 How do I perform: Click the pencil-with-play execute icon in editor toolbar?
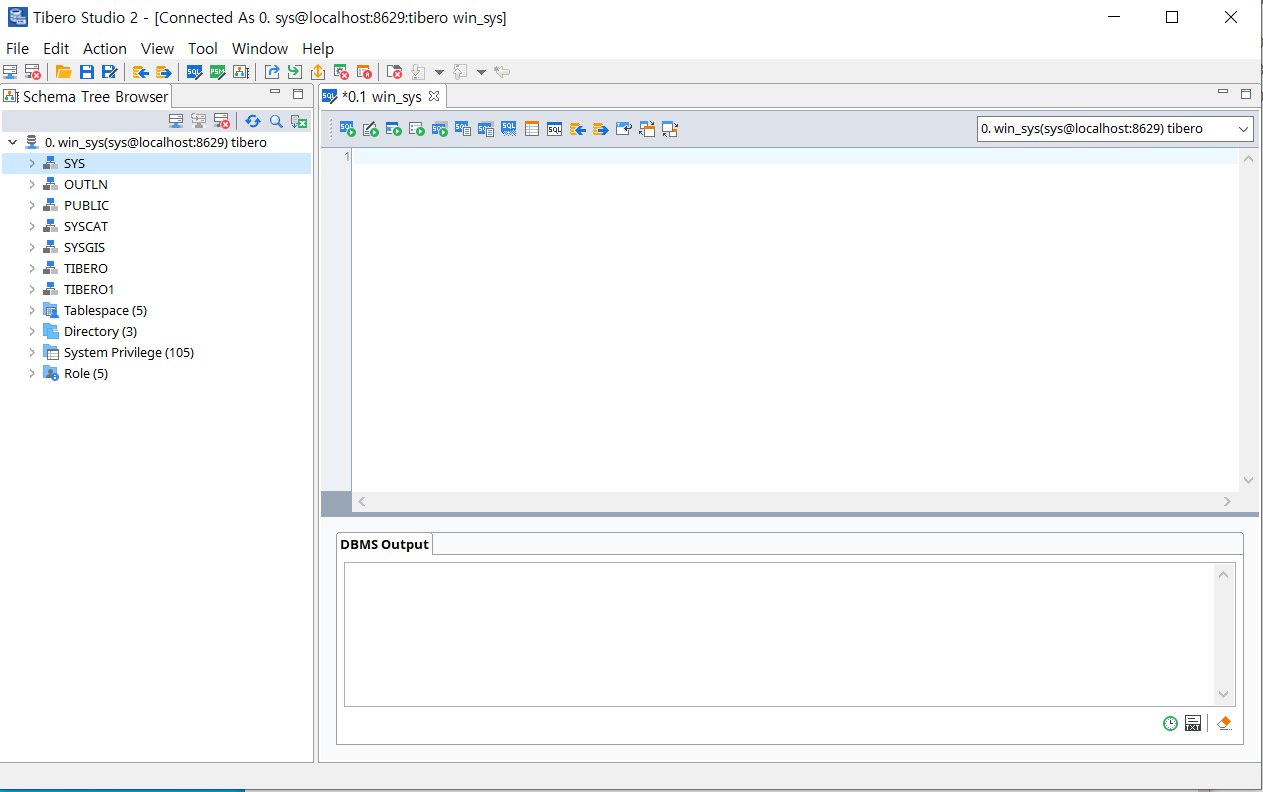tap(370, 129)
